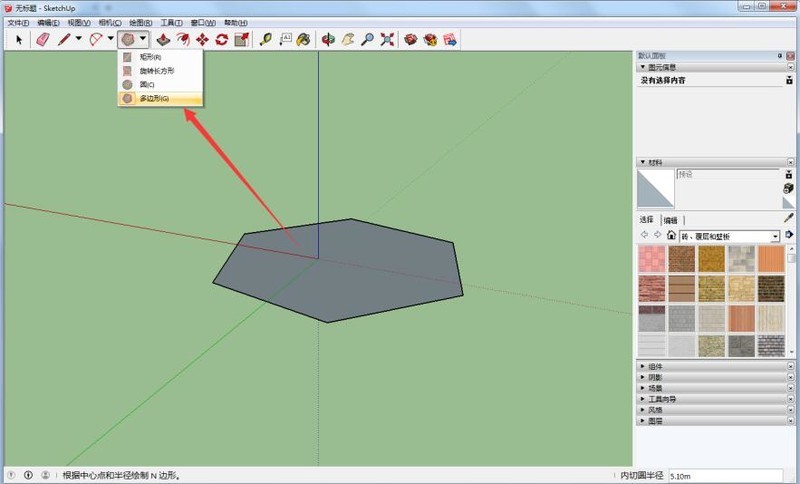Viewport: 800px width, 484px height.
Task: Select the Move tool
Action: point(202,40)
